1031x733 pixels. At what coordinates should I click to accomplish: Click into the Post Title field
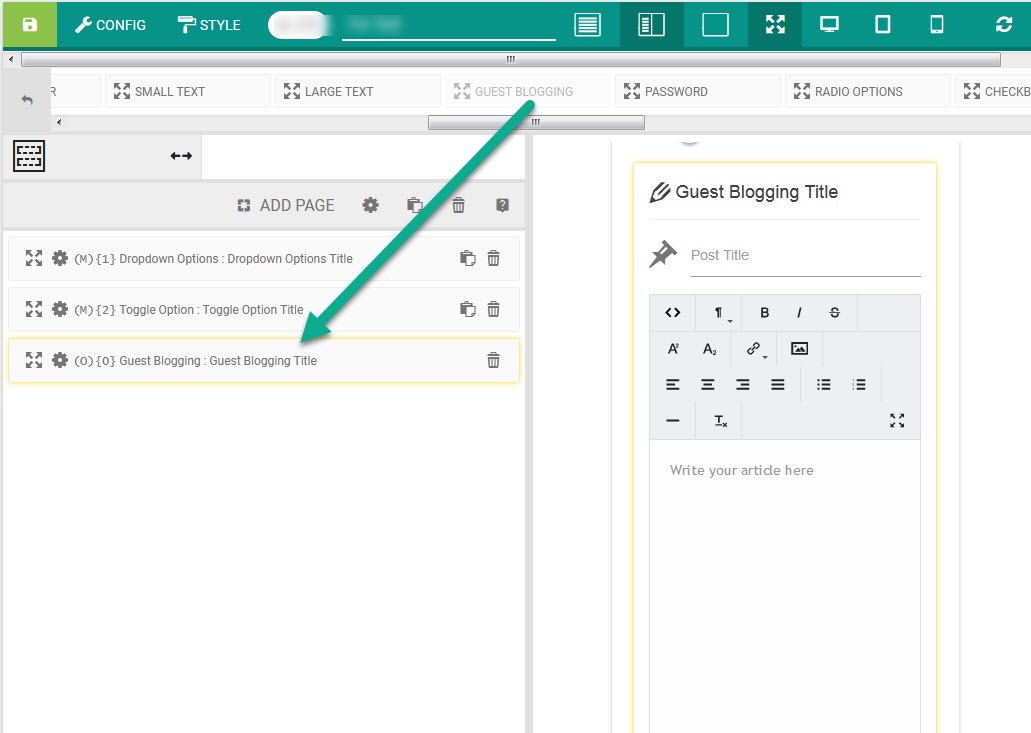pos(805,255)
